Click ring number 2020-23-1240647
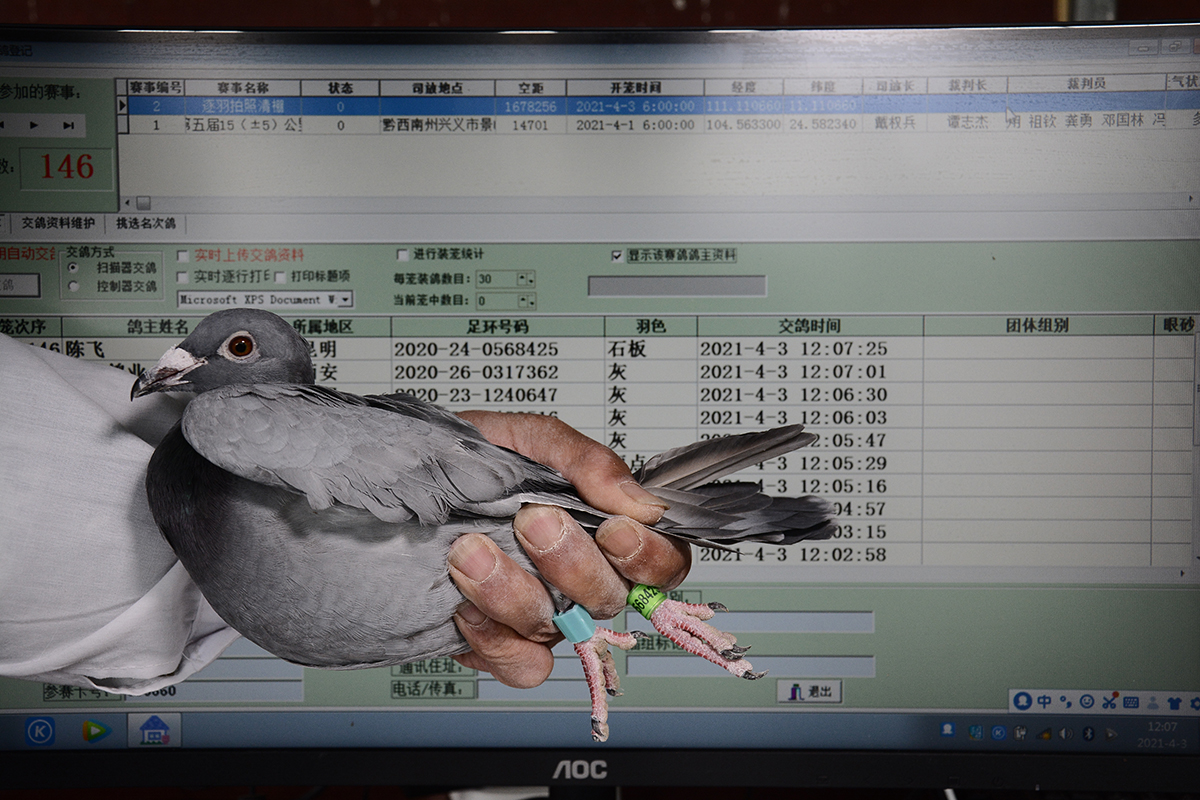Image resolution: width=1200 pixels, height=800 pixels. pos(476,395)
